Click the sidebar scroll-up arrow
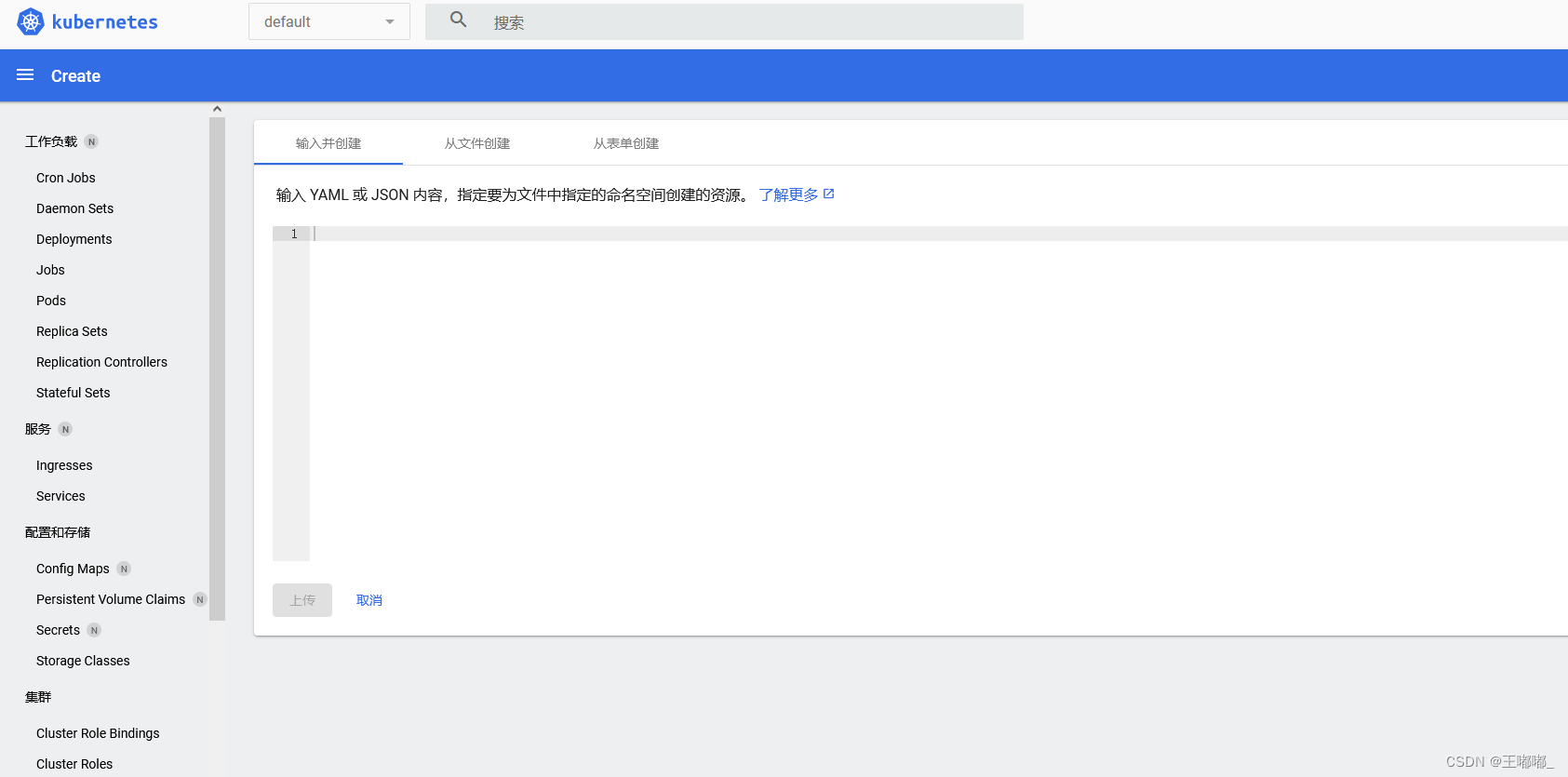The width and height of the screenshot is (1568, 777). [x=217, y=109]
